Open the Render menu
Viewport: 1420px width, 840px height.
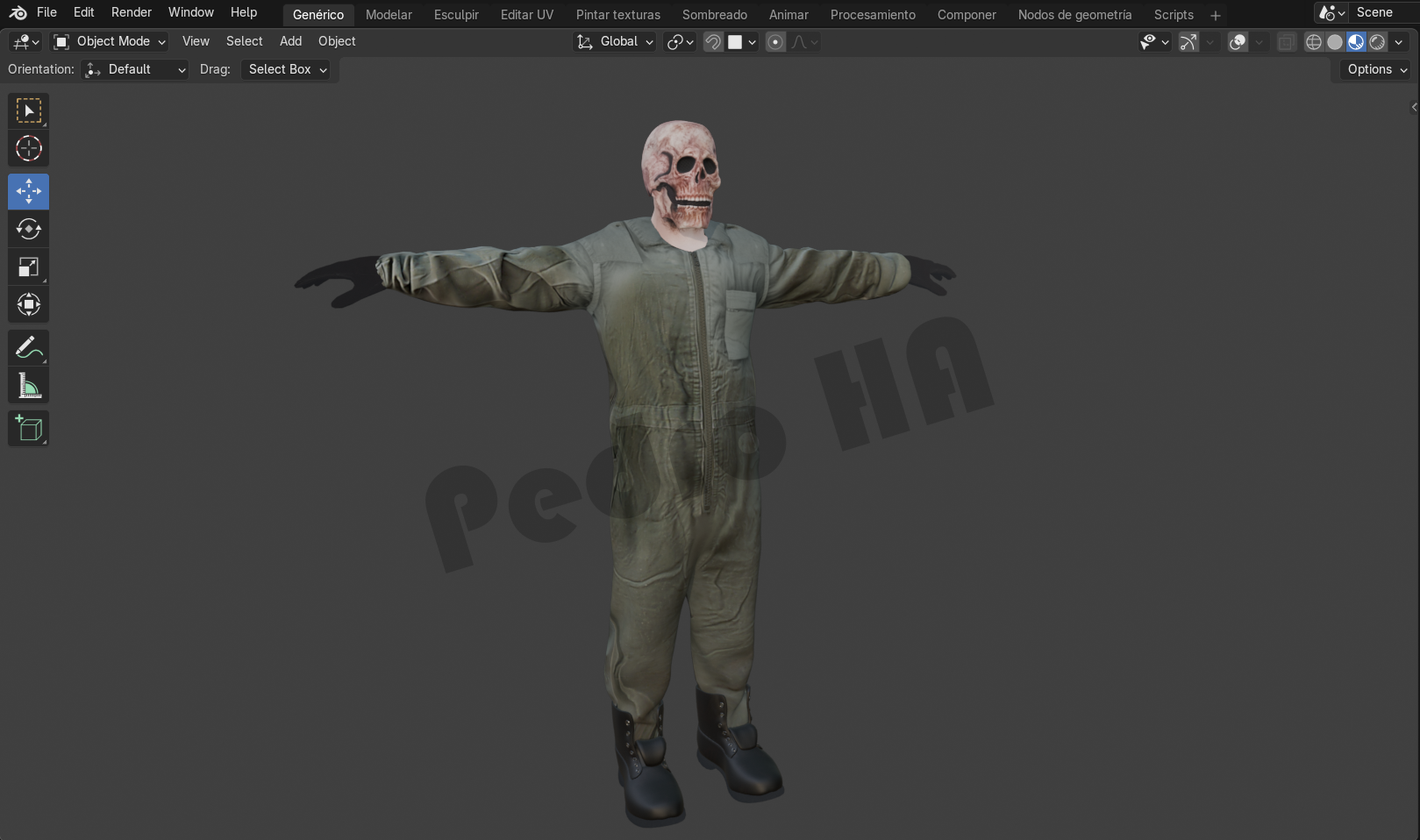[x=131, y=12]
